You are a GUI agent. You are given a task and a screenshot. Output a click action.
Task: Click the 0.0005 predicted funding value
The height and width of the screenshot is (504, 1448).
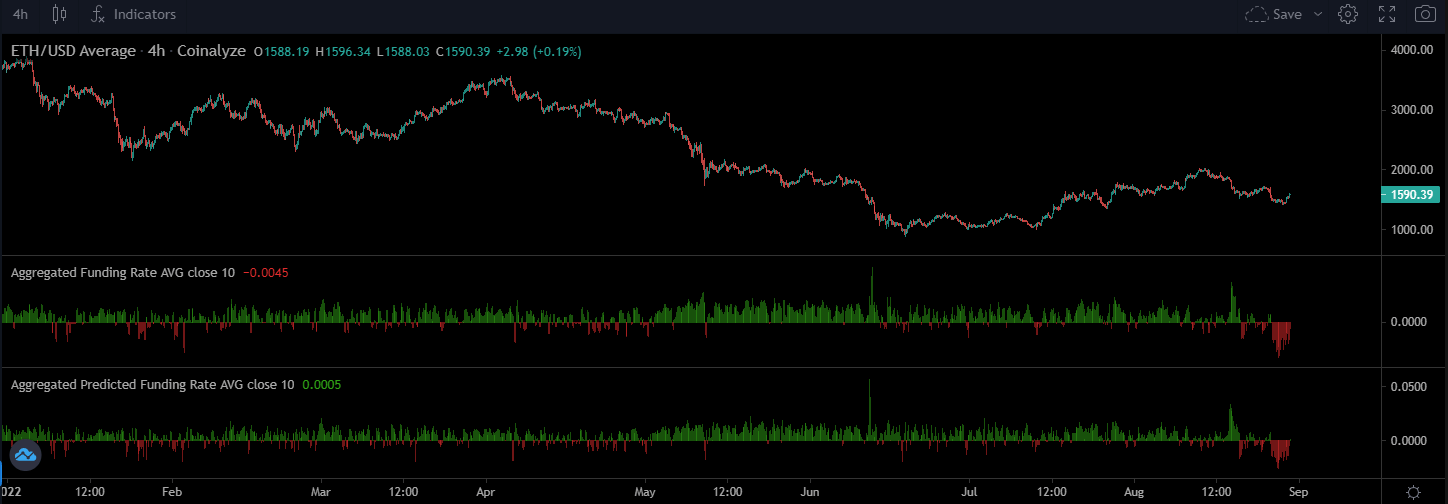(321, 384)
